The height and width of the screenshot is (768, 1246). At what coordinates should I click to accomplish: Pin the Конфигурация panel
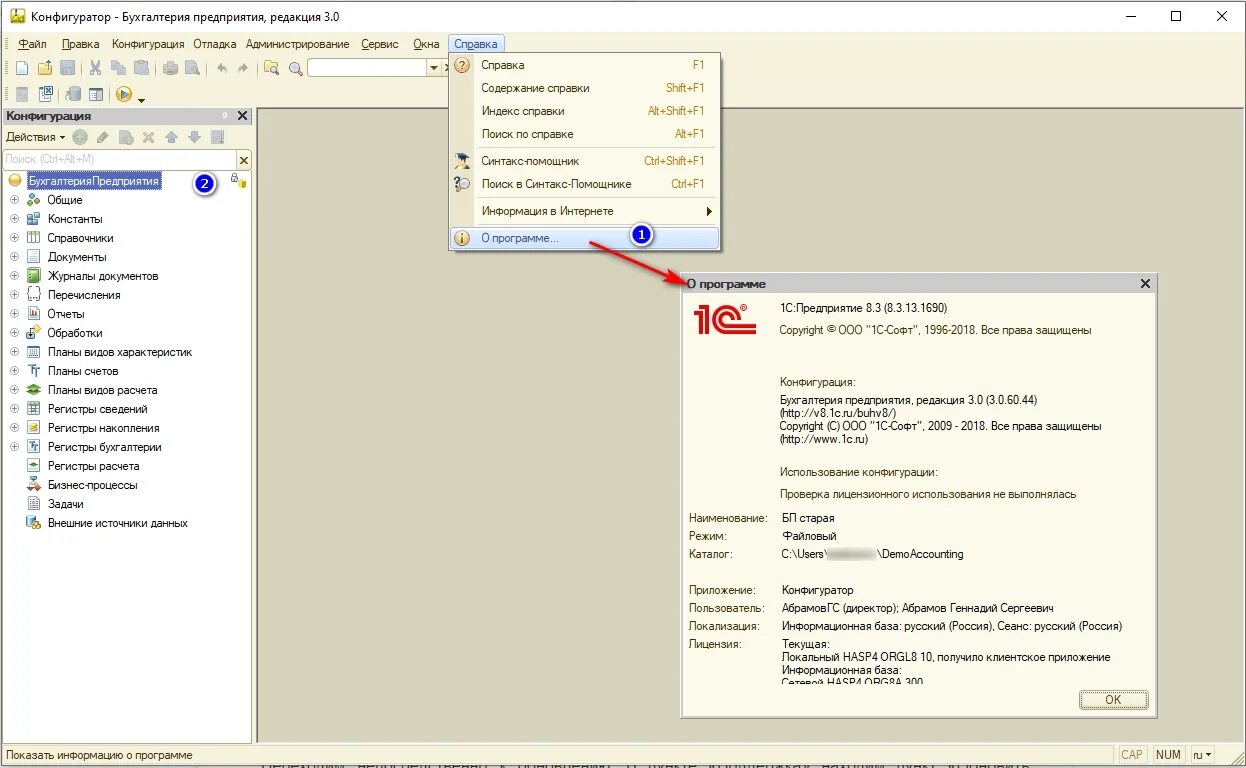pos(225,116)
